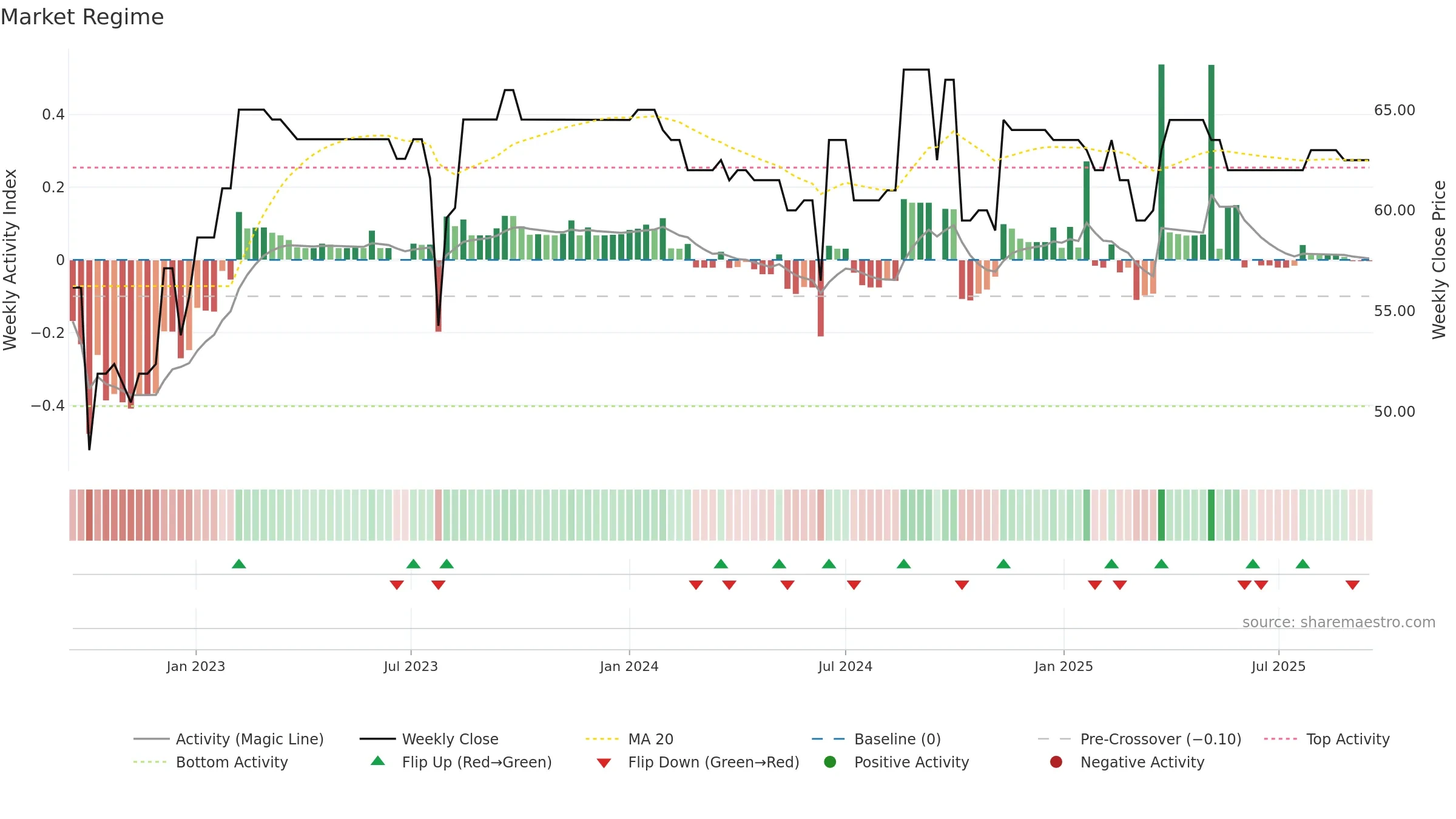Click the Weekly Close Price axis title

coord(1439,260)
